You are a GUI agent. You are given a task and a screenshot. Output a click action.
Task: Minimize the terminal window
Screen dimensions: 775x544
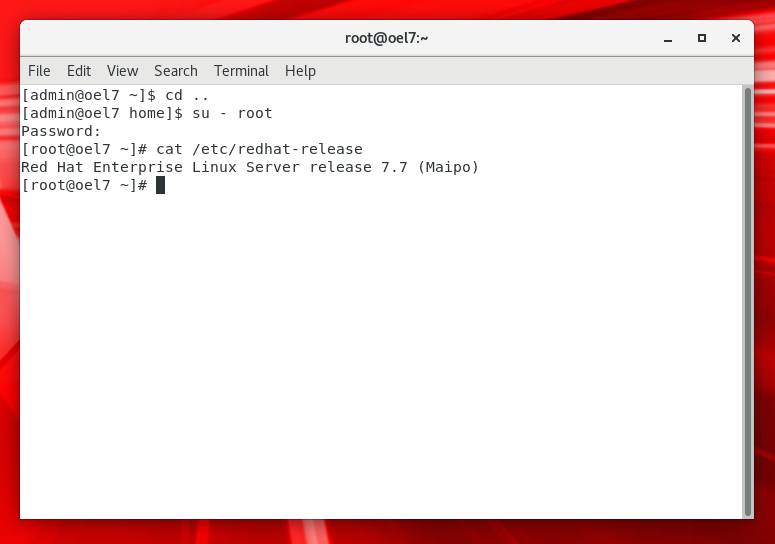(668, 39)
